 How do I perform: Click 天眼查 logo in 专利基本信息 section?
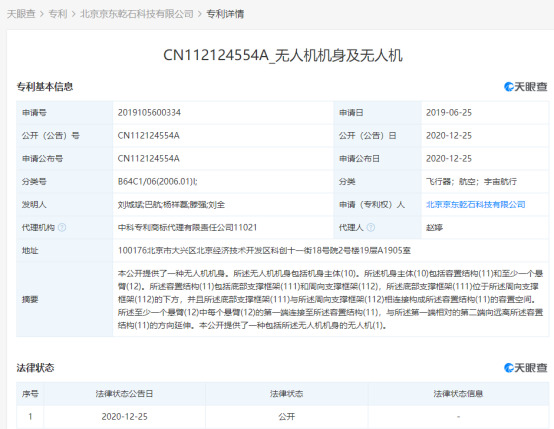coord(525,87)
